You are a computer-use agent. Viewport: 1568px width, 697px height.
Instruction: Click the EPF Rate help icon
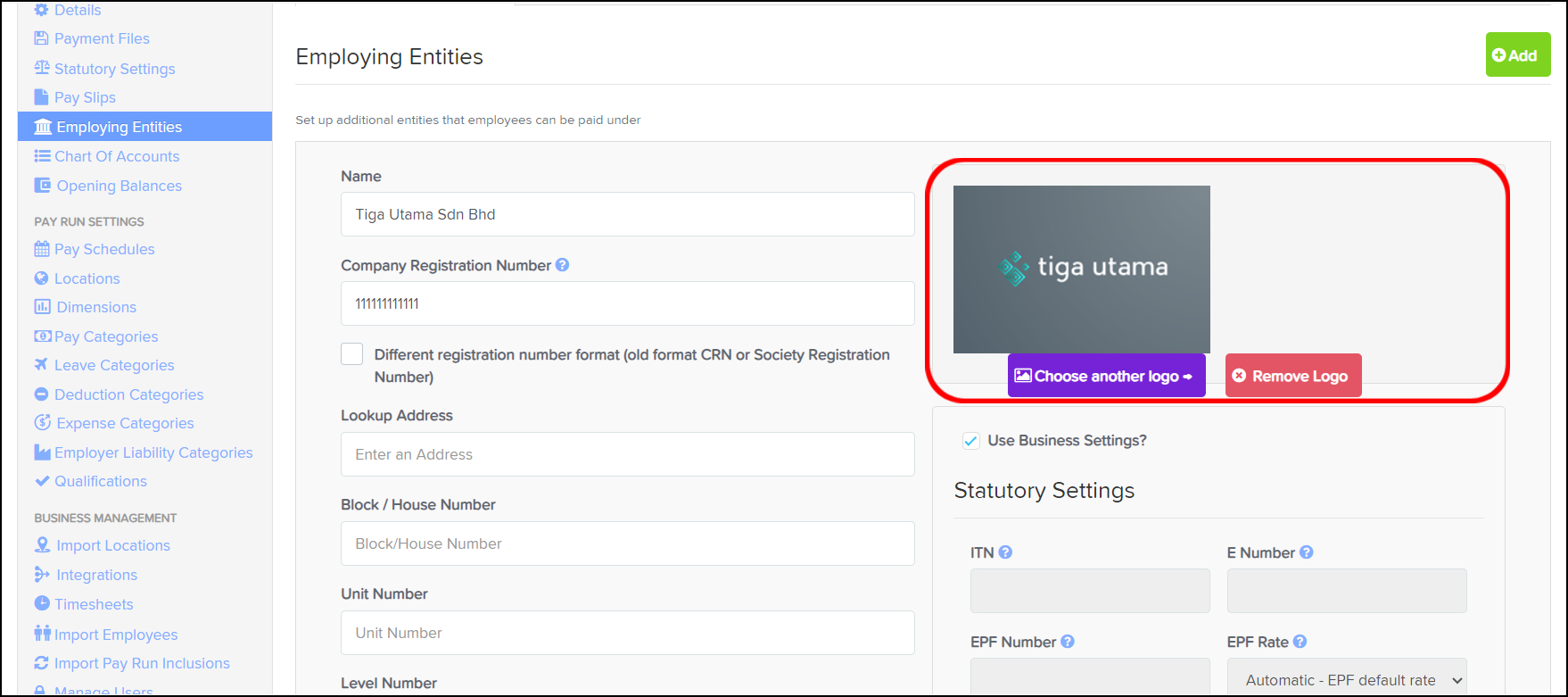click(x=1300, y=642)
